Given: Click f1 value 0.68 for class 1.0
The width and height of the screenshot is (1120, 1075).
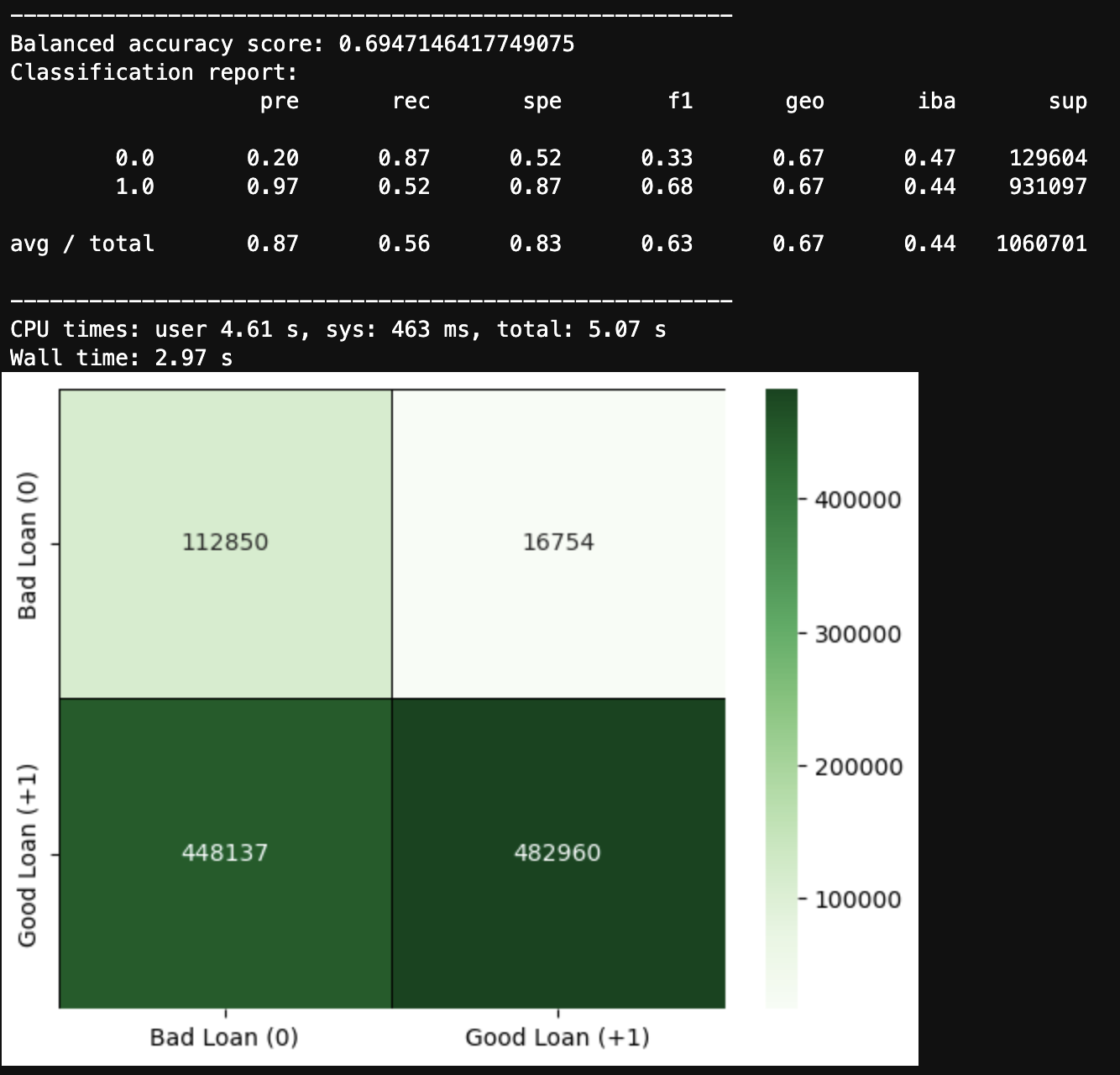Looking at the screenshot, I should coord(667,186).
